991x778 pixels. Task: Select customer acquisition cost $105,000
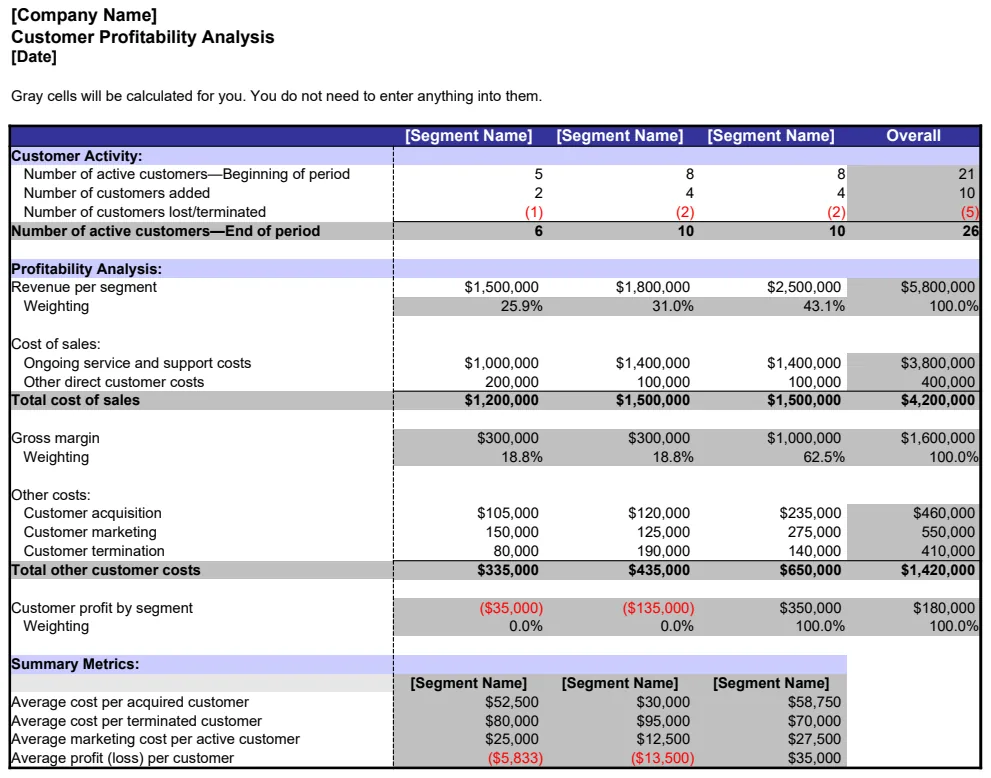coord(508,514)
